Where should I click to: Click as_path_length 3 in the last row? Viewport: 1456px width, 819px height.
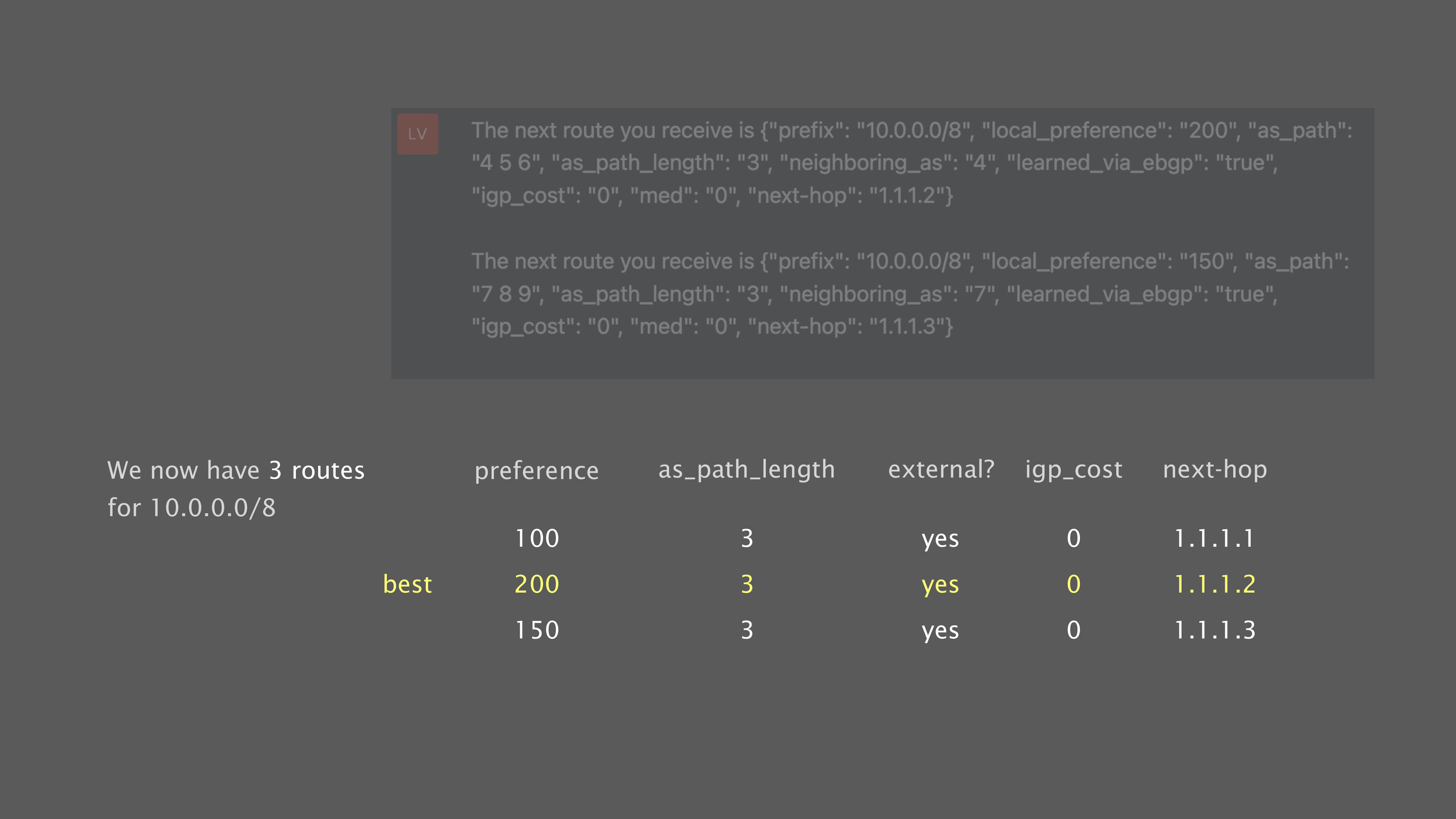pyautogui.click(x=747, y=630)
